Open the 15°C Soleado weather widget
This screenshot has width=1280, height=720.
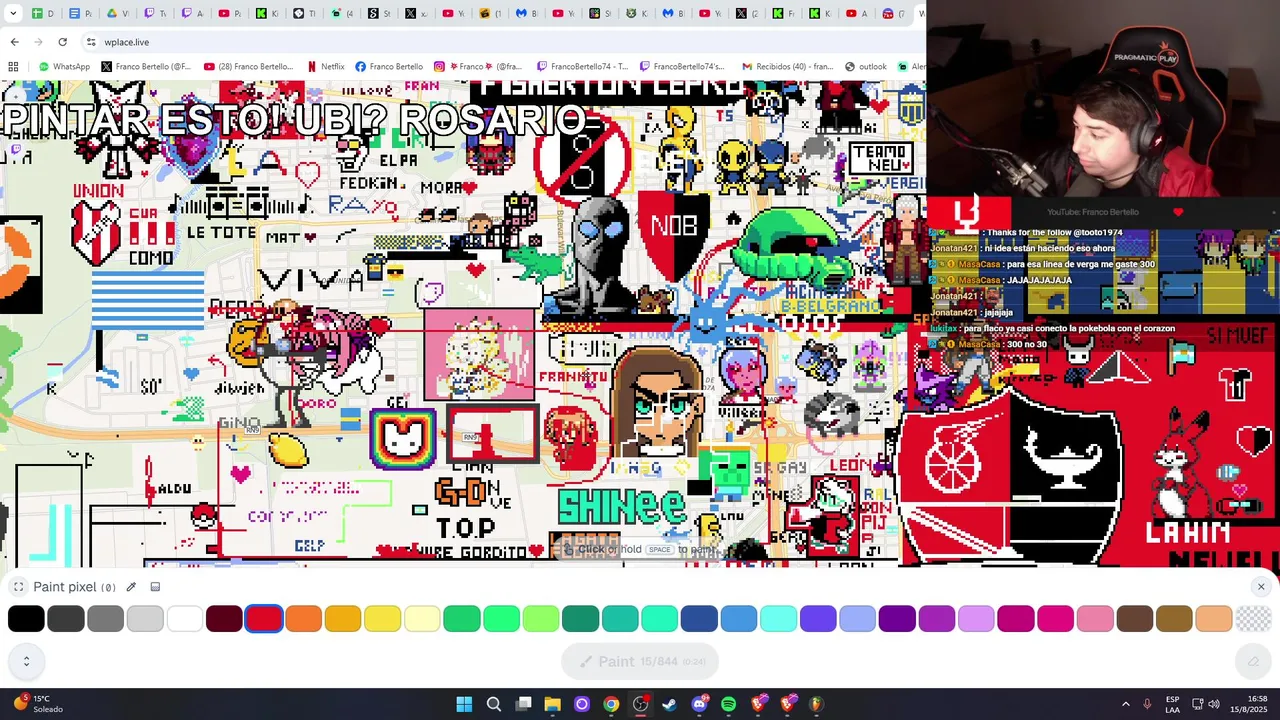tap(40, 704)
